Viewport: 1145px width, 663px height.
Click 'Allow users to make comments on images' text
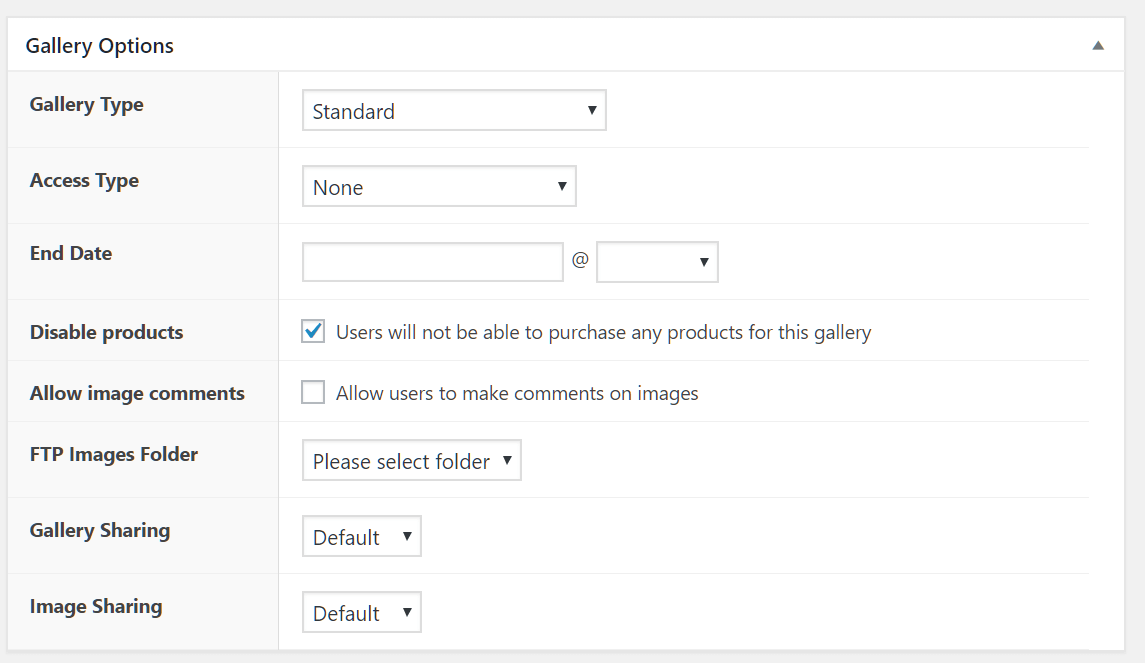(517, 393)
